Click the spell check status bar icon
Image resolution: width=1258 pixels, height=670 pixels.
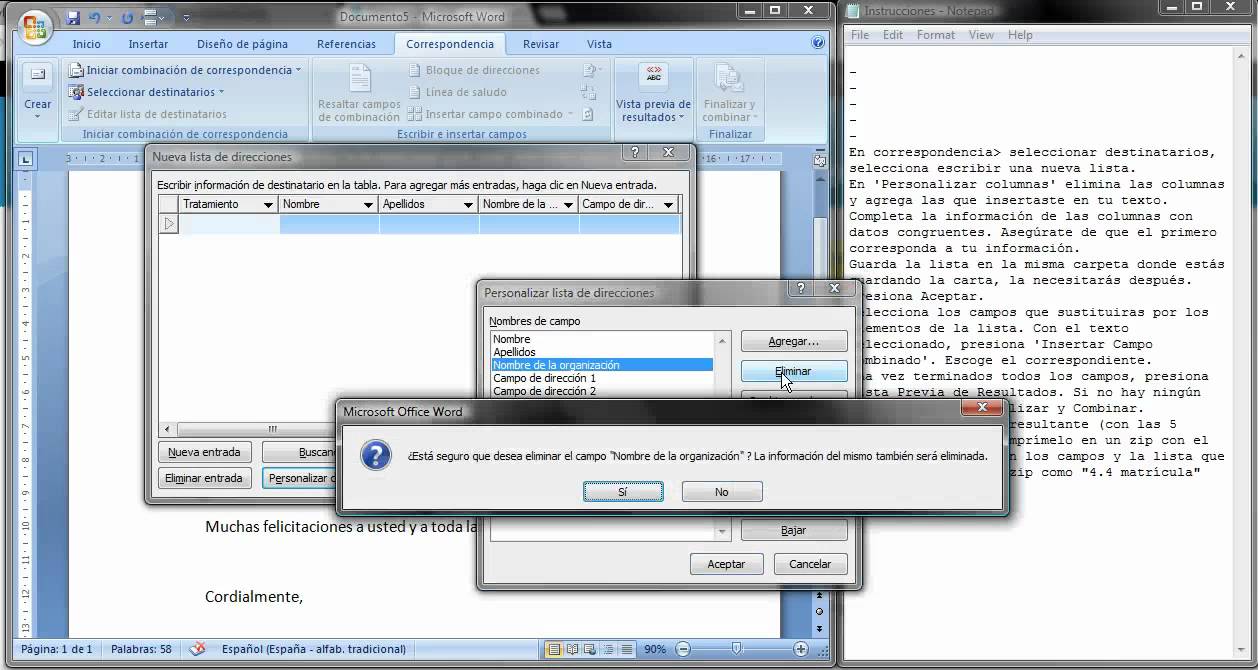[x=197, y=649]
